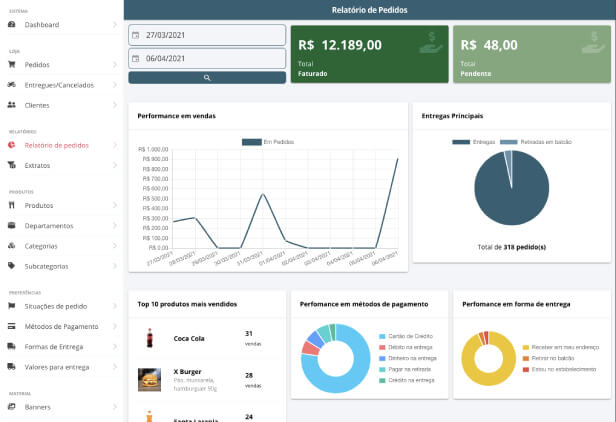The height and width of the screenshot is (422, 616).
Task: Click the start date field 27/03/2021
Action: click(207, 35)
